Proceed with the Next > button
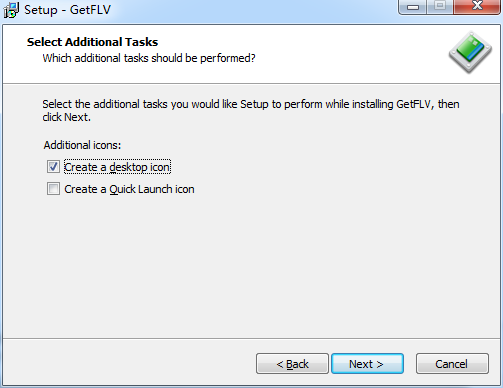This screenshot has height=388, width=503. coord(367,364)
